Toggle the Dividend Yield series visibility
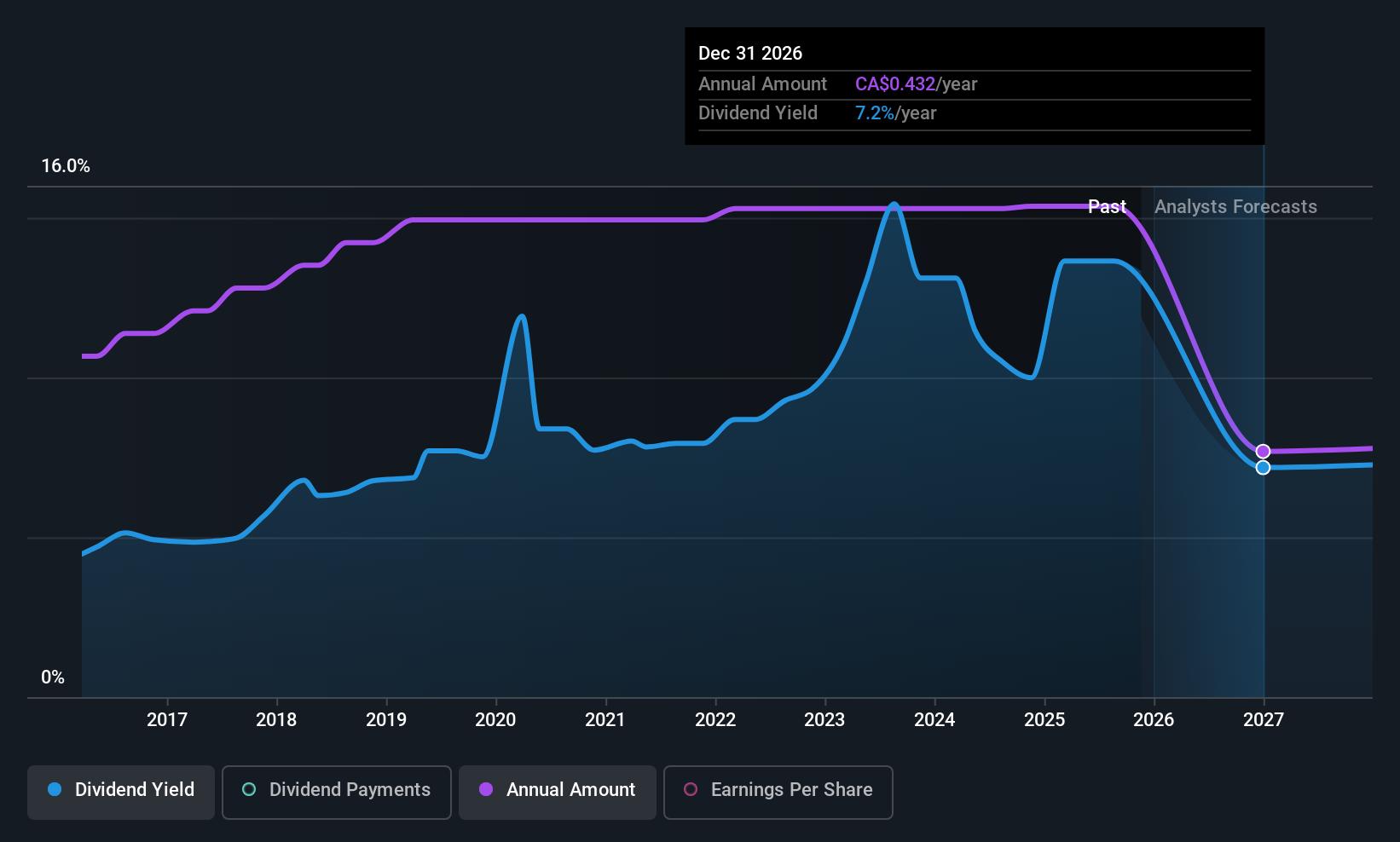This screenshot has height=842, width=1400. click(120, 792)
